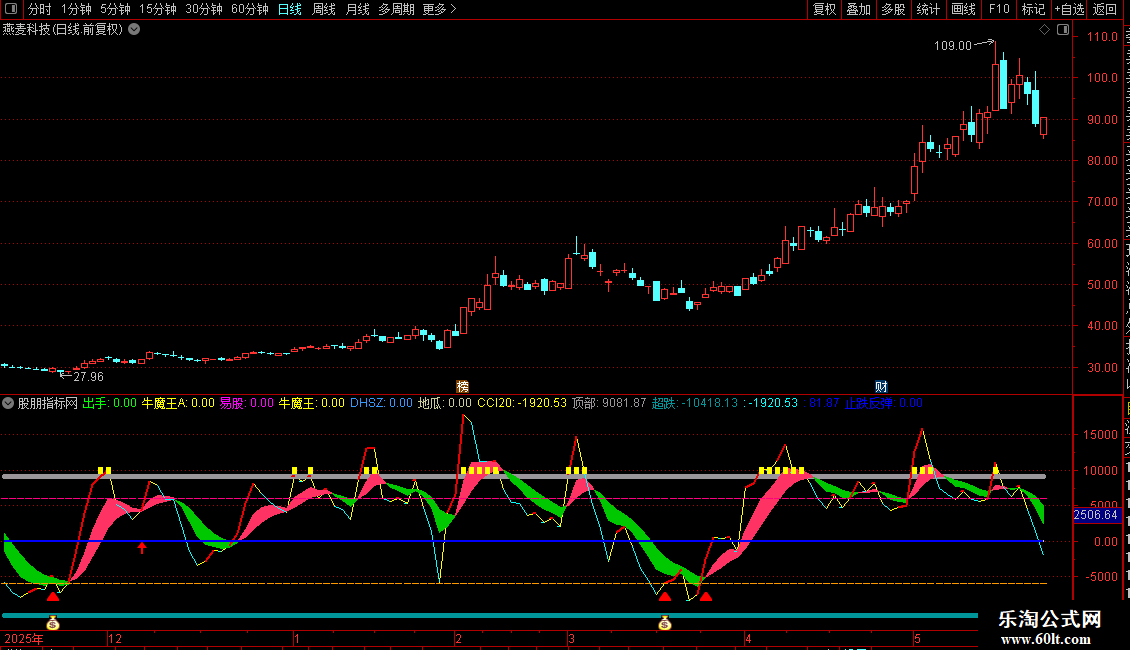
Task: Click the 止跌反弹: 0.00 value
Action: click(884, 403)
